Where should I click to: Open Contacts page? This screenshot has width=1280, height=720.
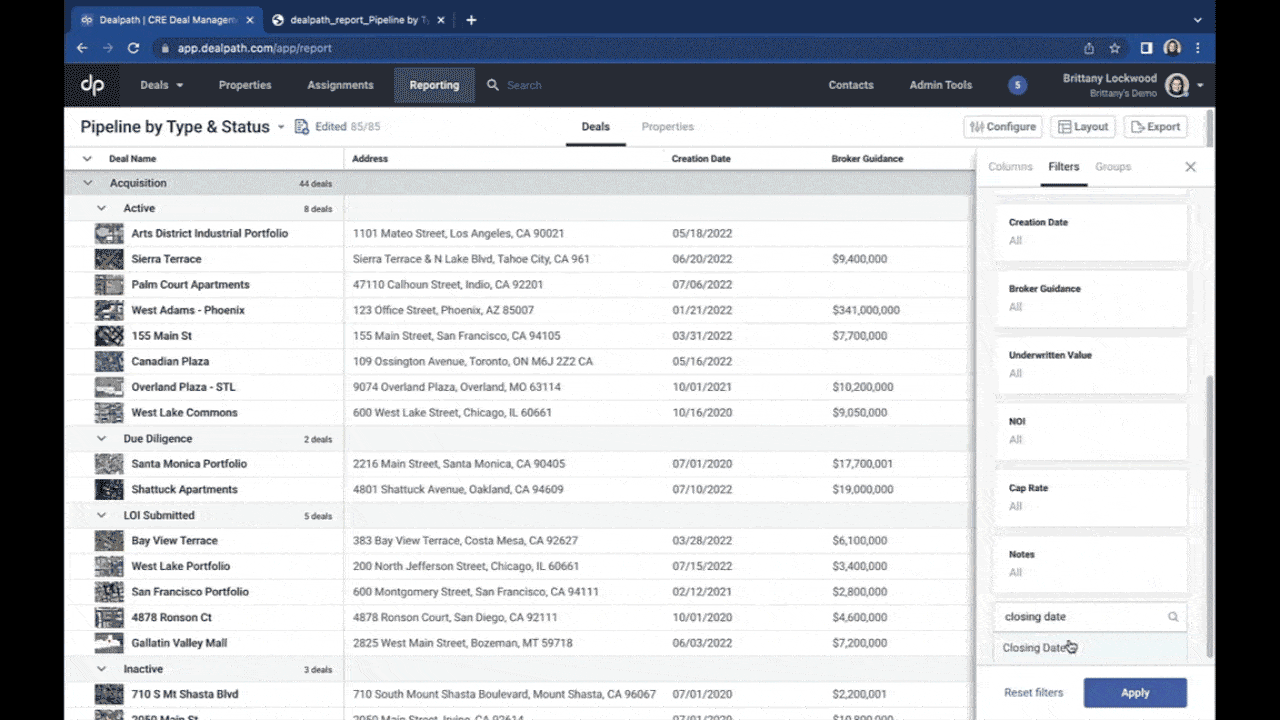(851, 85)
